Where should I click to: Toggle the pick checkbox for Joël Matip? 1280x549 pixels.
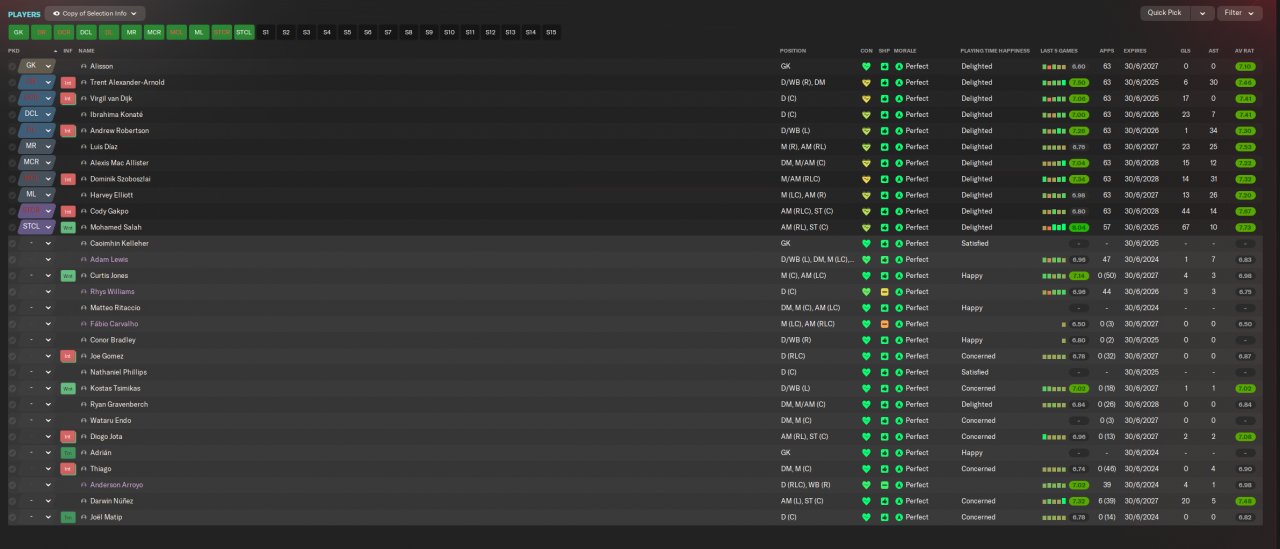[x=12, y=517]
